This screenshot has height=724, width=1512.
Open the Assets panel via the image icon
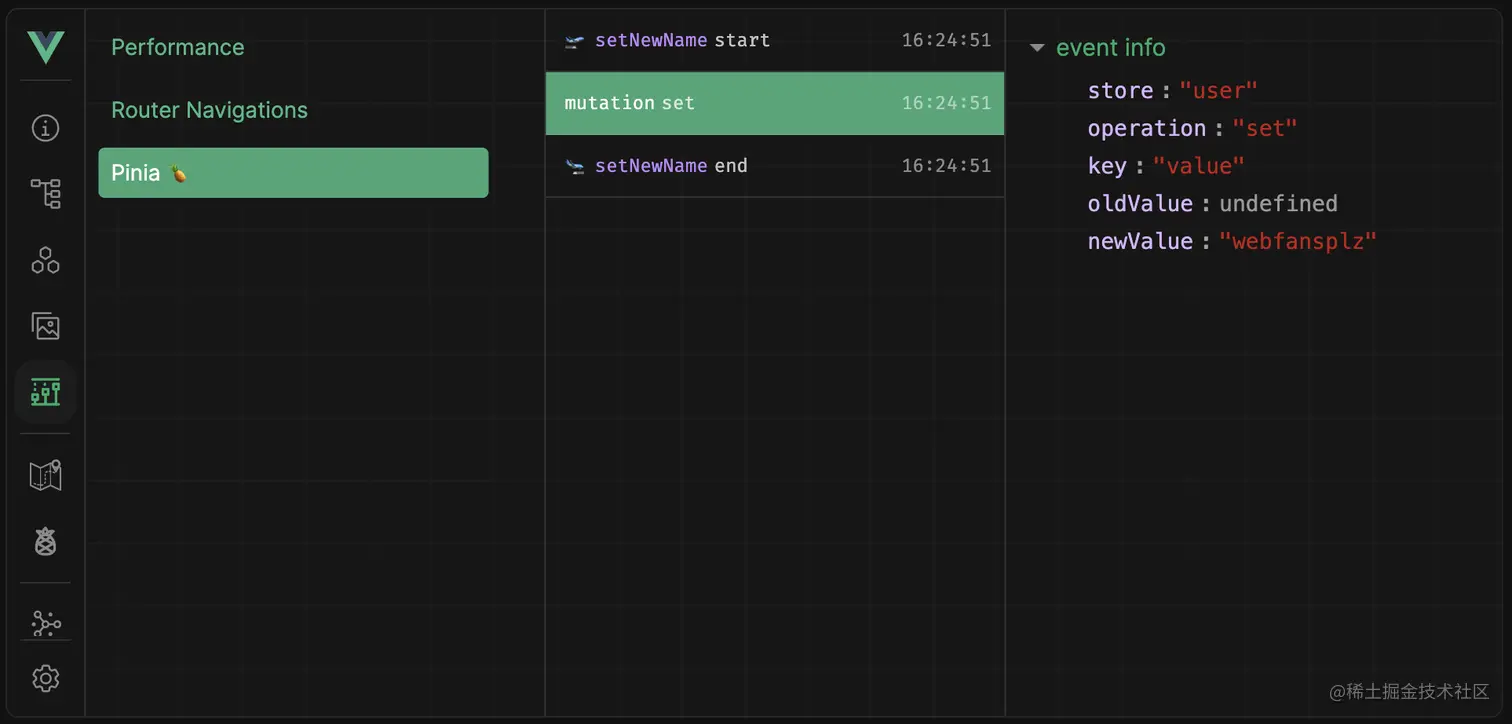(x=45, y=326)
